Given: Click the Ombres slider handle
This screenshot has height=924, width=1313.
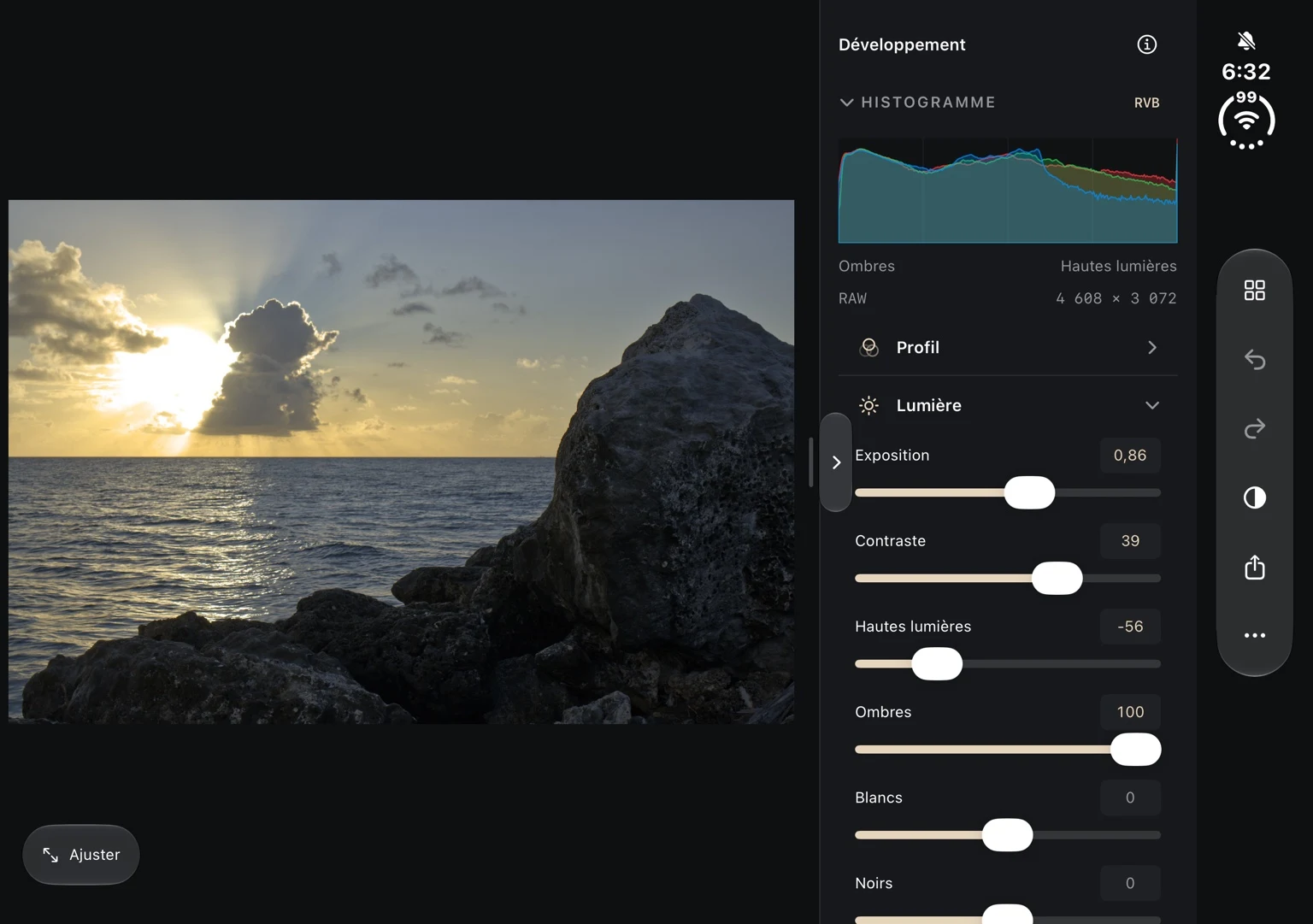Looking at the screenshot, I should pos(1135,750).
